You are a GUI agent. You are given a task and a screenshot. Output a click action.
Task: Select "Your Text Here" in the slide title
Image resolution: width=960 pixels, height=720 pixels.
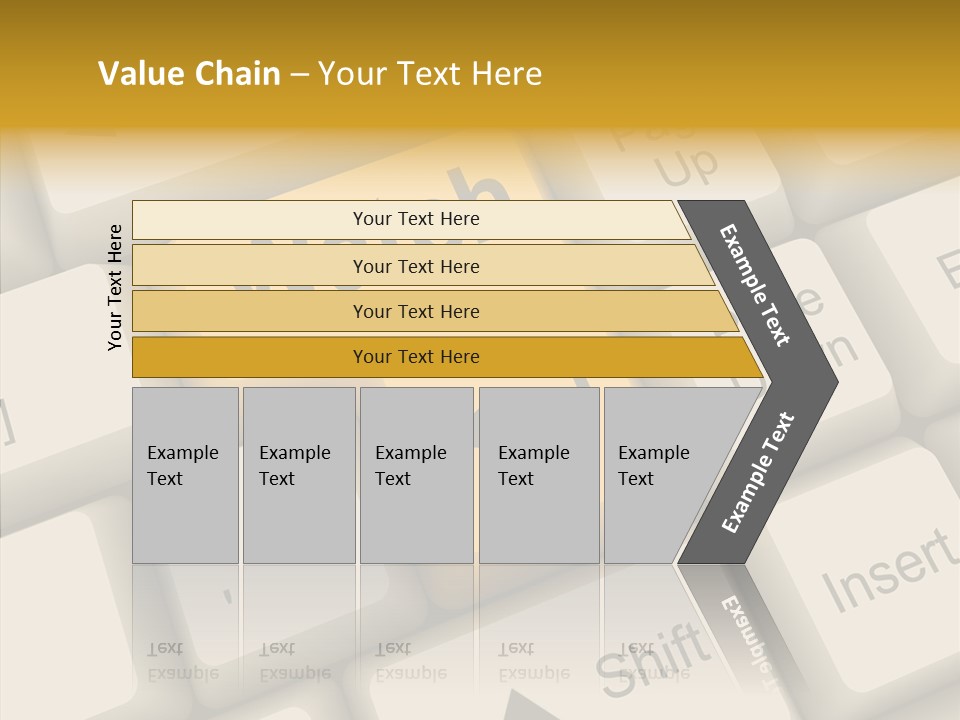pyautogui.click(x=430, y=74)
